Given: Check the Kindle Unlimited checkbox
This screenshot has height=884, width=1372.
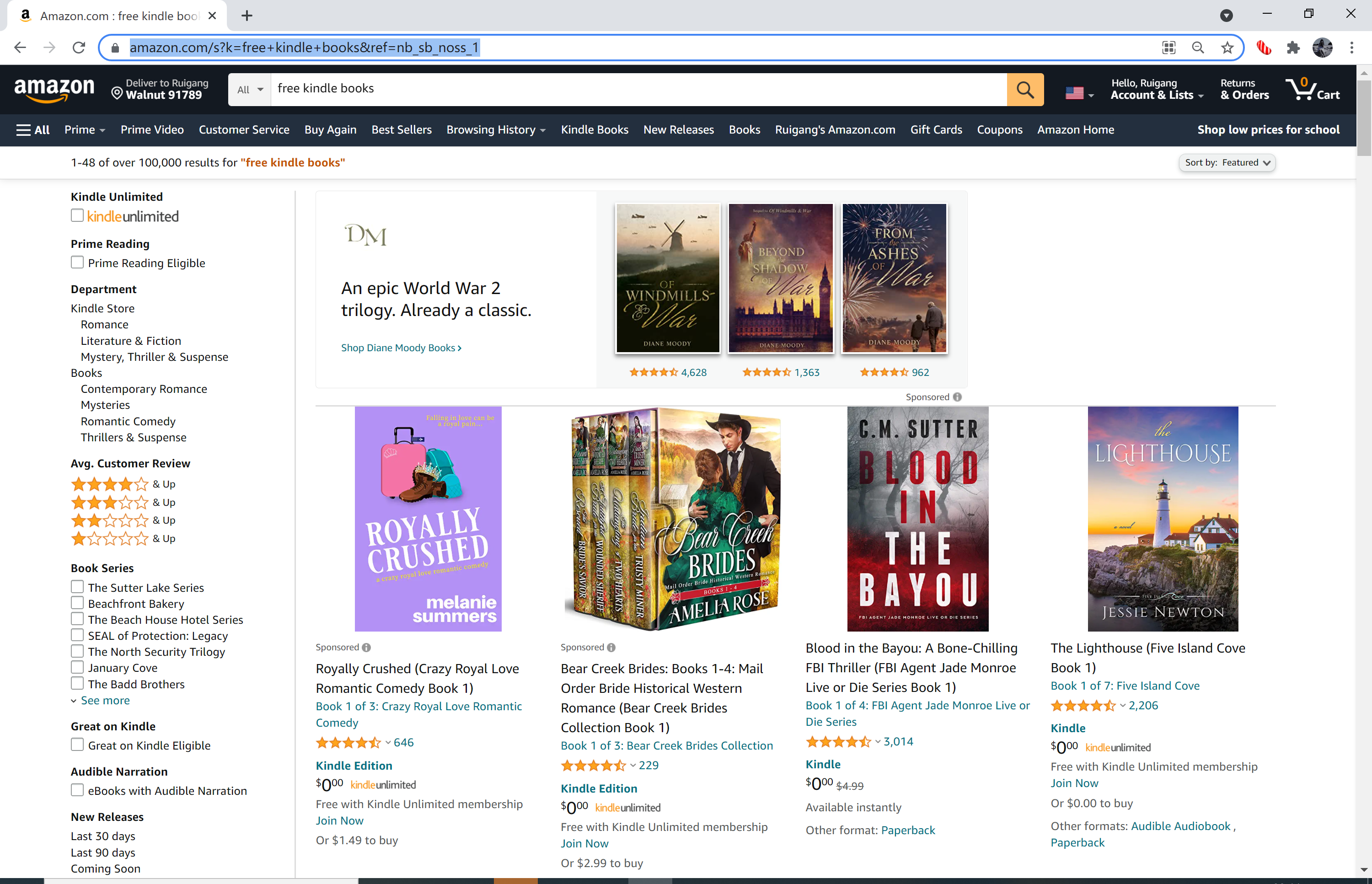Looking at the screenshot, I should 77,215.
